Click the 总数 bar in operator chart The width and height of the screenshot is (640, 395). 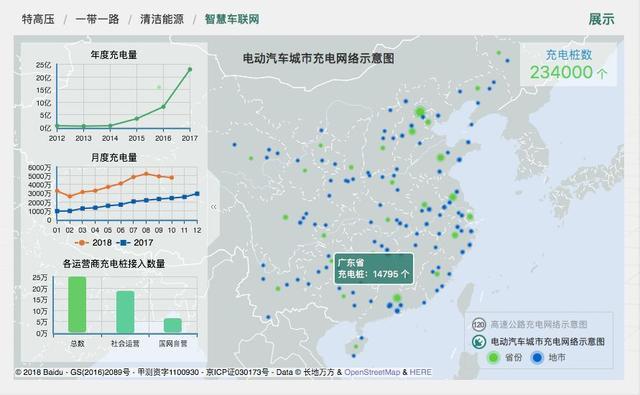77,304
